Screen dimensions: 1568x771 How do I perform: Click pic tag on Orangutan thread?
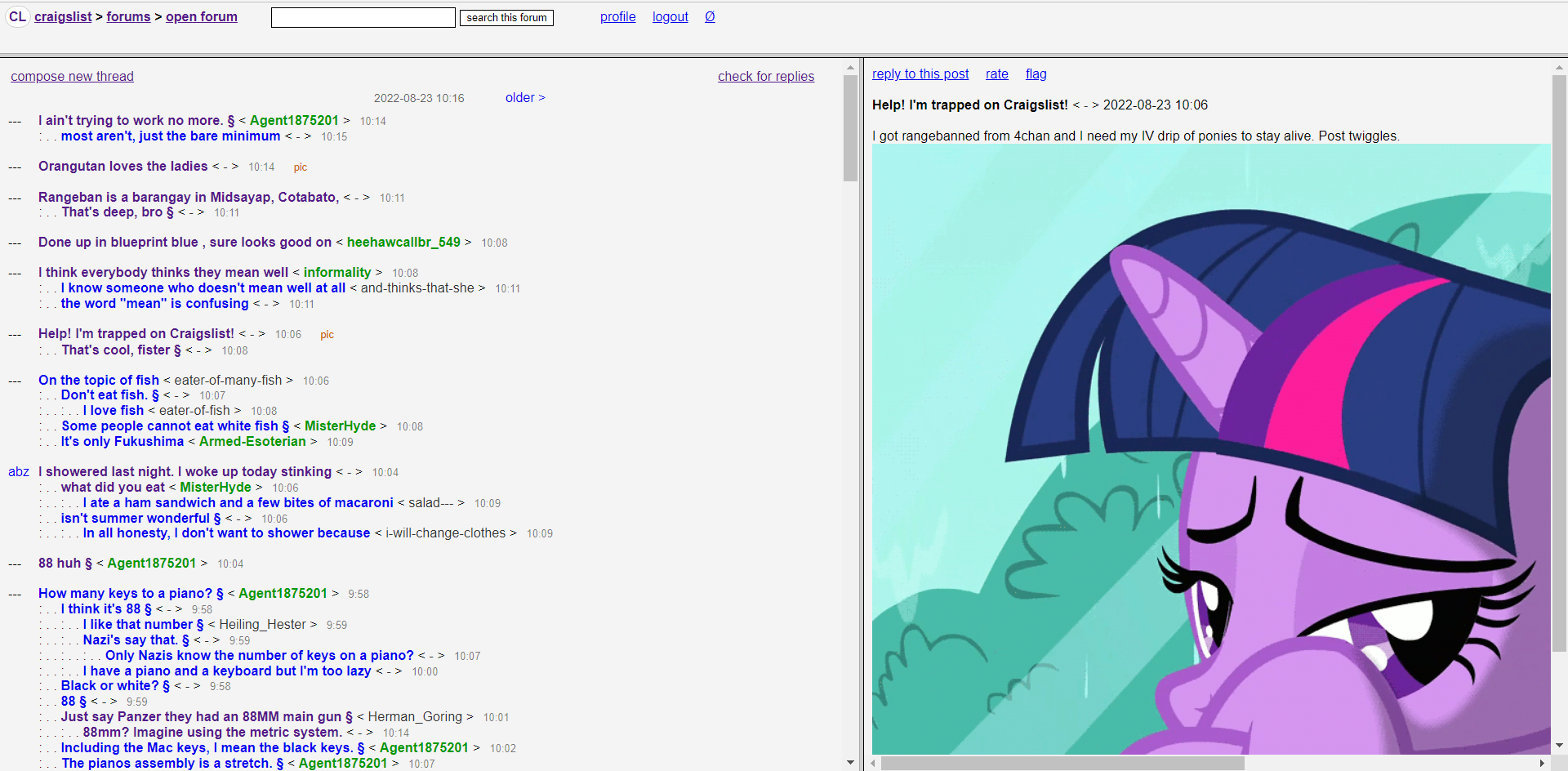coord(301,167)
